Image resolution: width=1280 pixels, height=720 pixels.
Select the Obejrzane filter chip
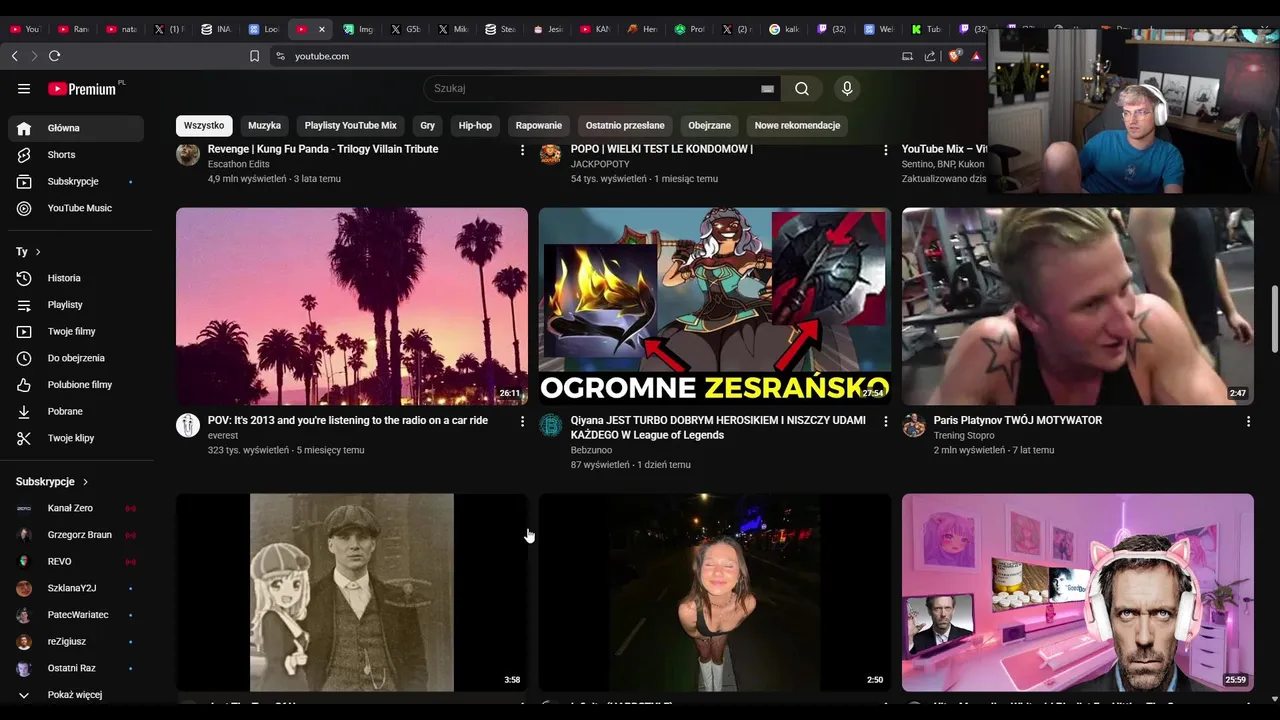click(709, 126)
